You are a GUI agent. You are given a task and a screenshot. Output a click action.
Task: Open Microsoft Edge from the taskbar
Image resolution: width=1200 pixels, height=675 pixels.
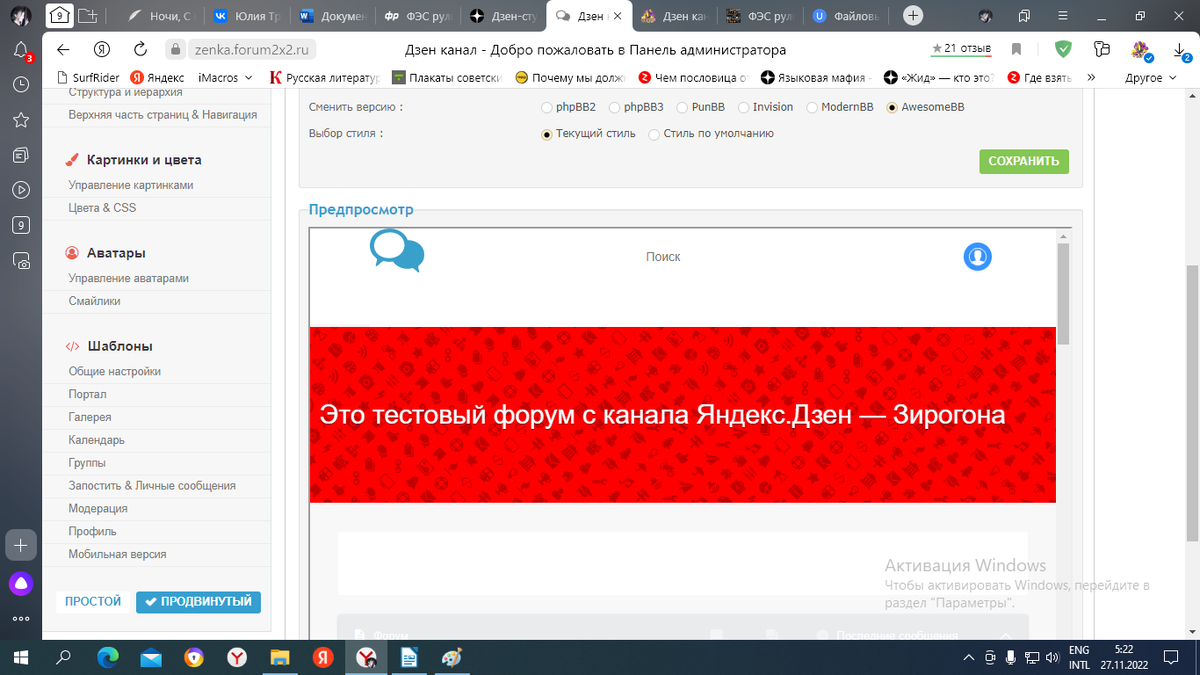pos(107,657)
